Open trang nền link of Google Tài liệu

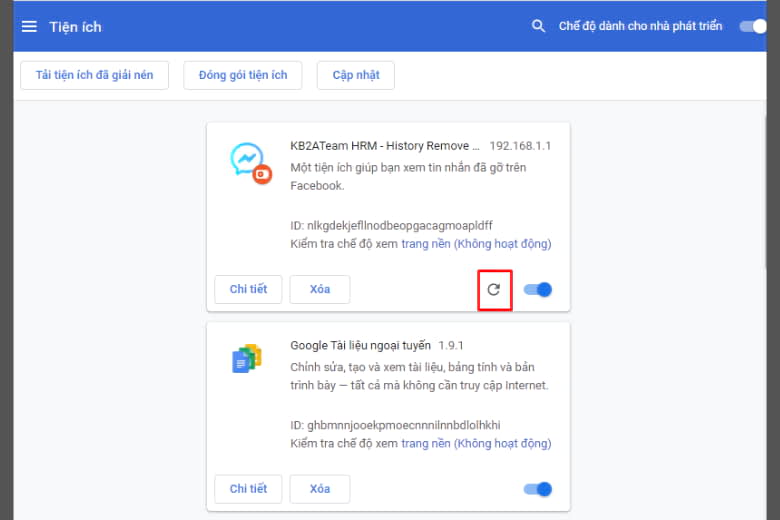(476, 443)
